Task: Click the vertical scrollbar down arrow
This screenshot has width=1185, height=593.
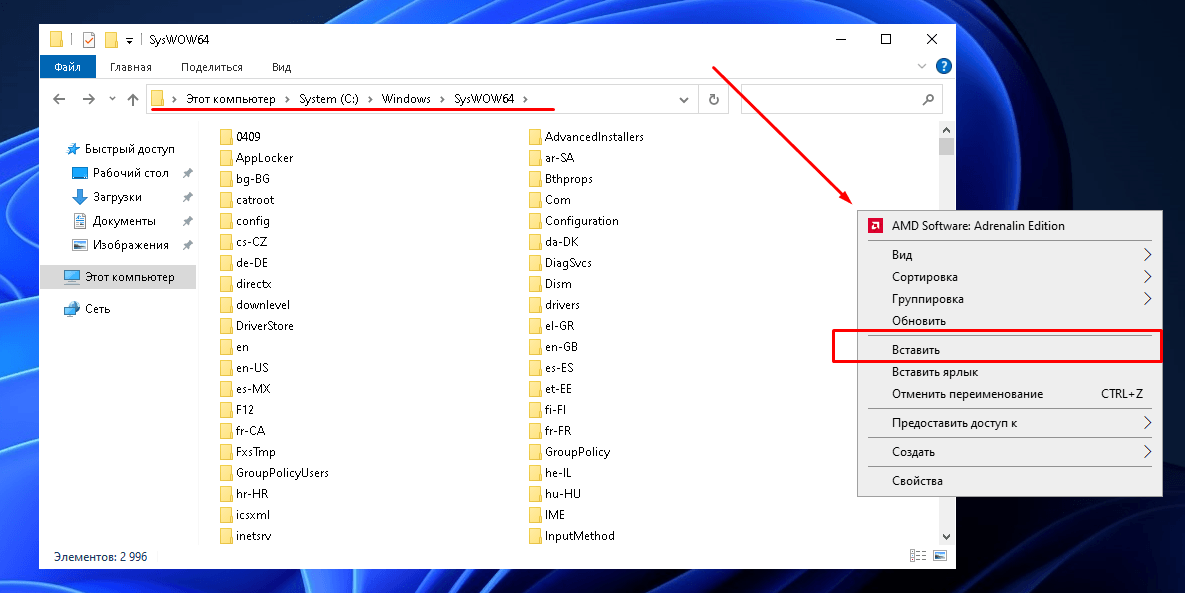Action: (946, 536)
